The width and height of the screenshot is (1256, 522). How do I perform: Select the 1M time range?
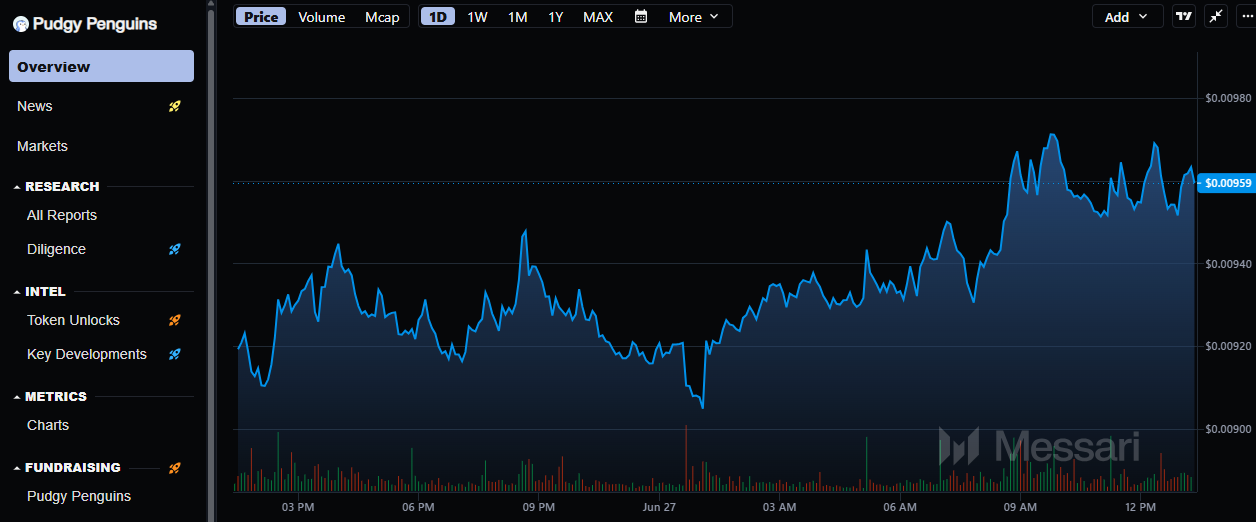pyautogui.click(x=518, y=17)
